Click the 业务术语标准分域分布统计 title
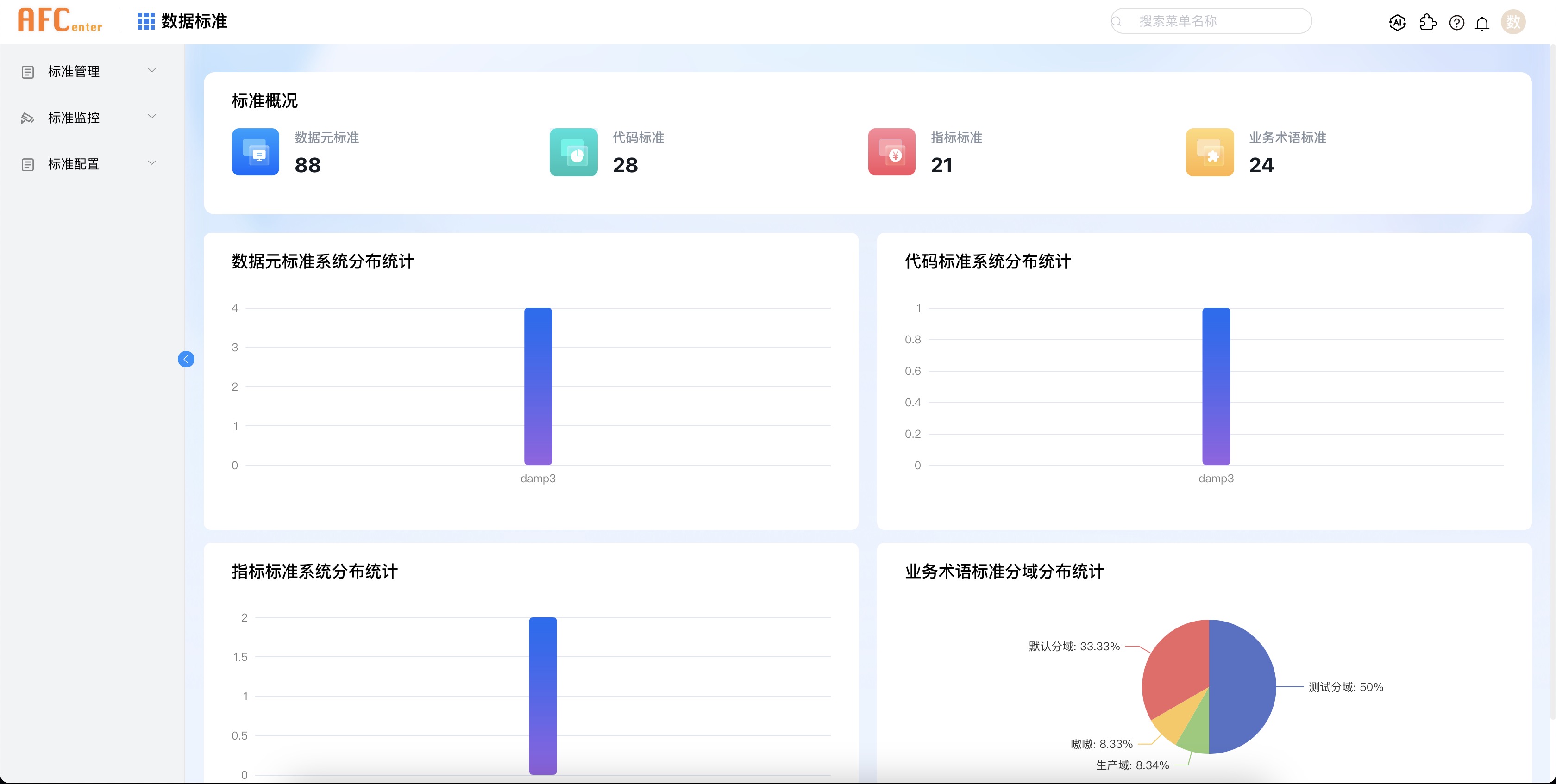The image size is (1556, 784). pos(1004,571)
